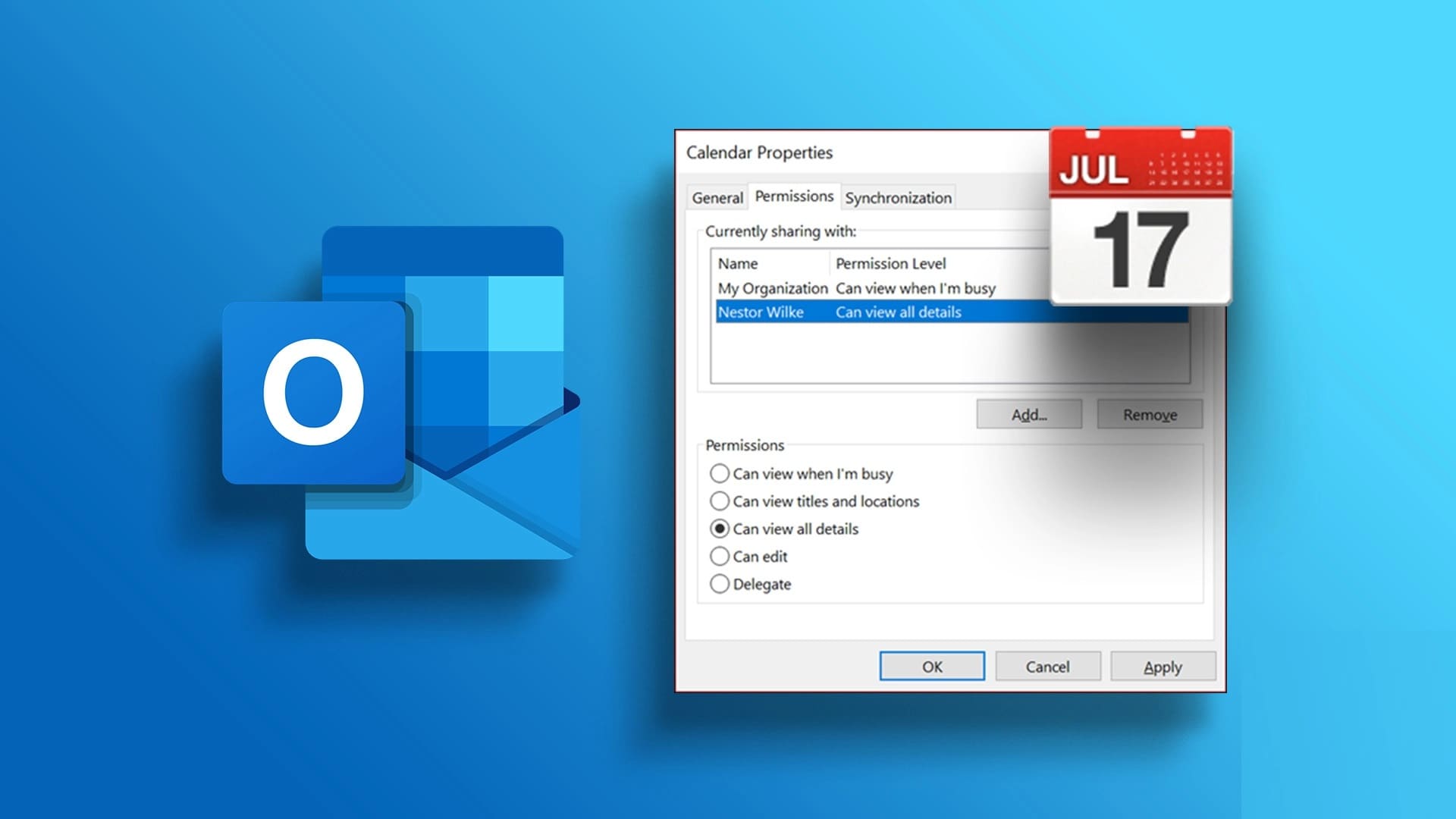Choose Can view when I'm busy

pyautogui.click(x=720, y=474)
